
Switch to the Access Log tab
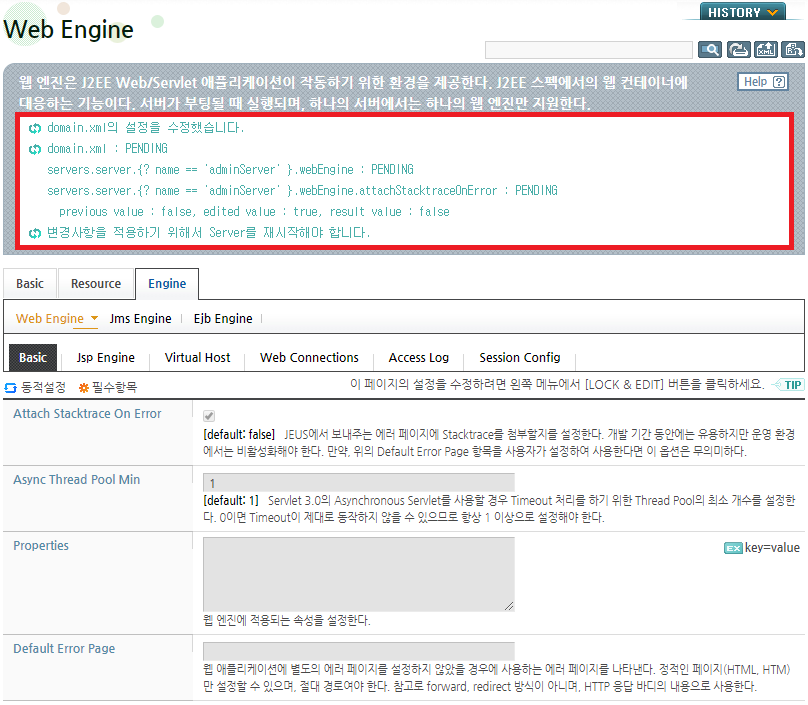pyautogui.click(x=418, y=357)
